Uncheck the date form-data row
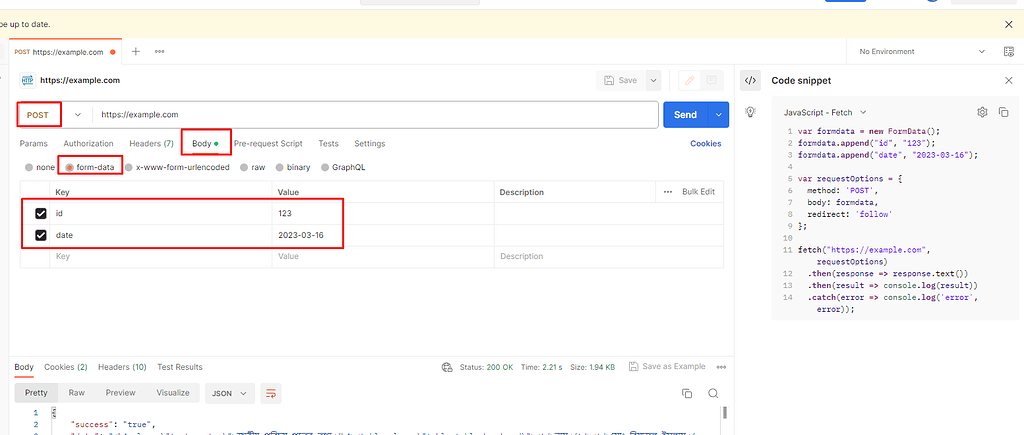The height and width of the screenshot is (435, 1024). 41,235
